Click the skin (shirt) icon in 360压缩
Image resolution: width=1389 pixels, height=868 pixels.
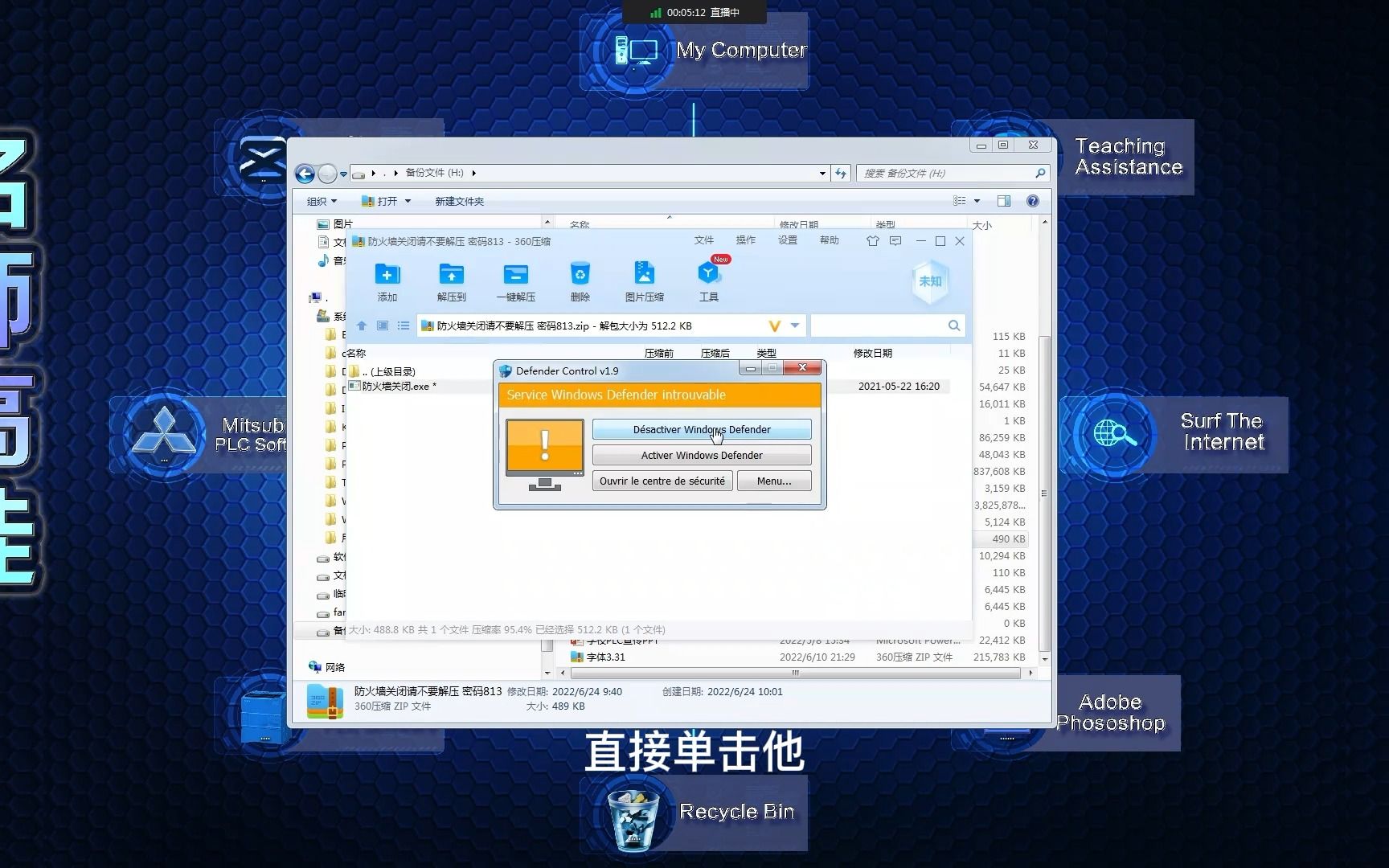tap(873, 240)
